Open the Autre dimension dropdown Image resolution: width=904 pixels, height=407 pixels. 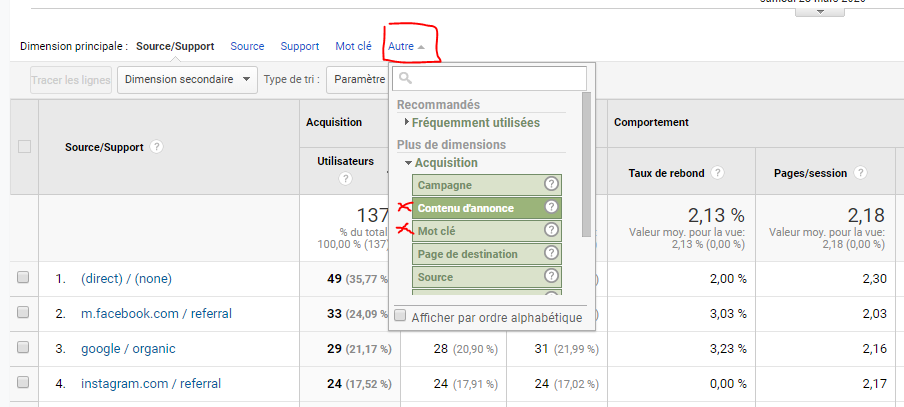pyautogui.click(x=406, y=46)
